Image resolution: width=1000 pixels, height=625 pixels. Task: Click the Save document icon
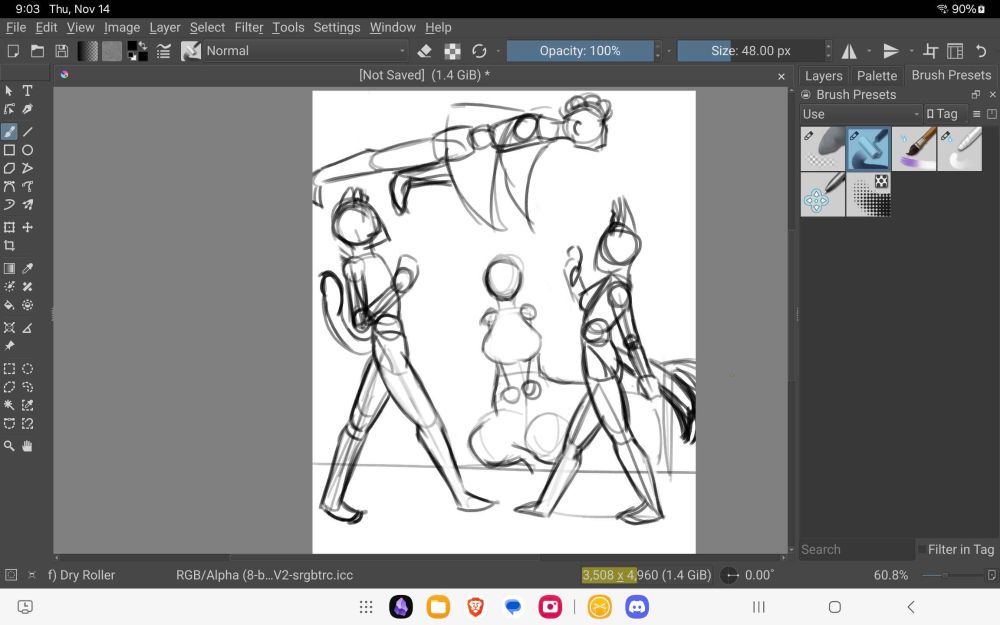62,51
